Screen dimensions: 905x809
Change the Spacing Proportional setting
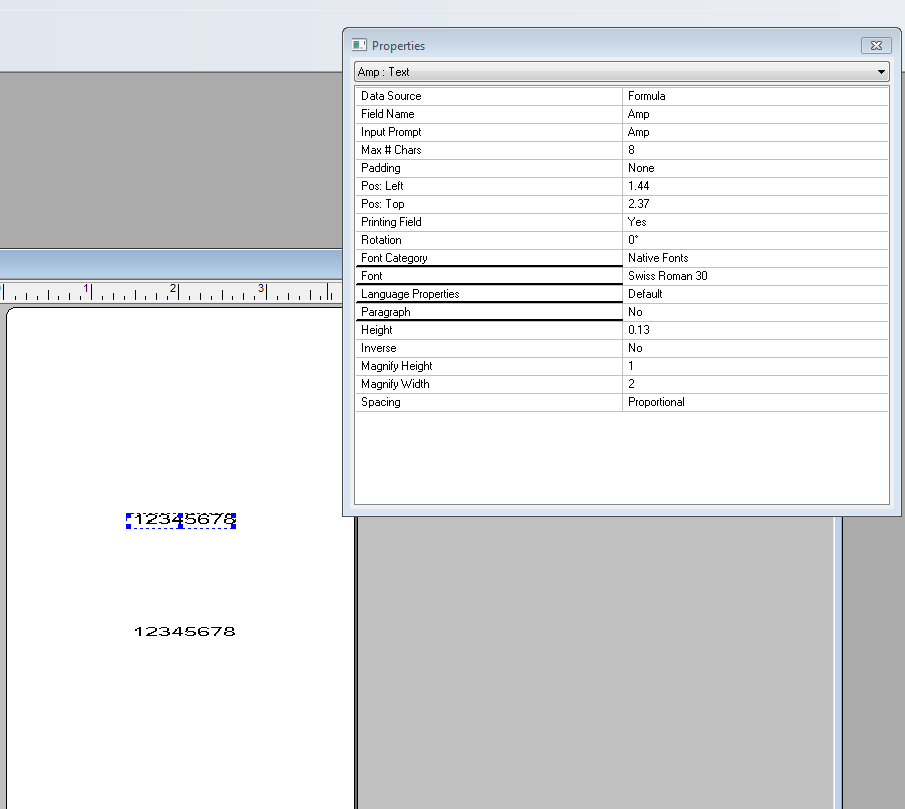pos(755,402)
